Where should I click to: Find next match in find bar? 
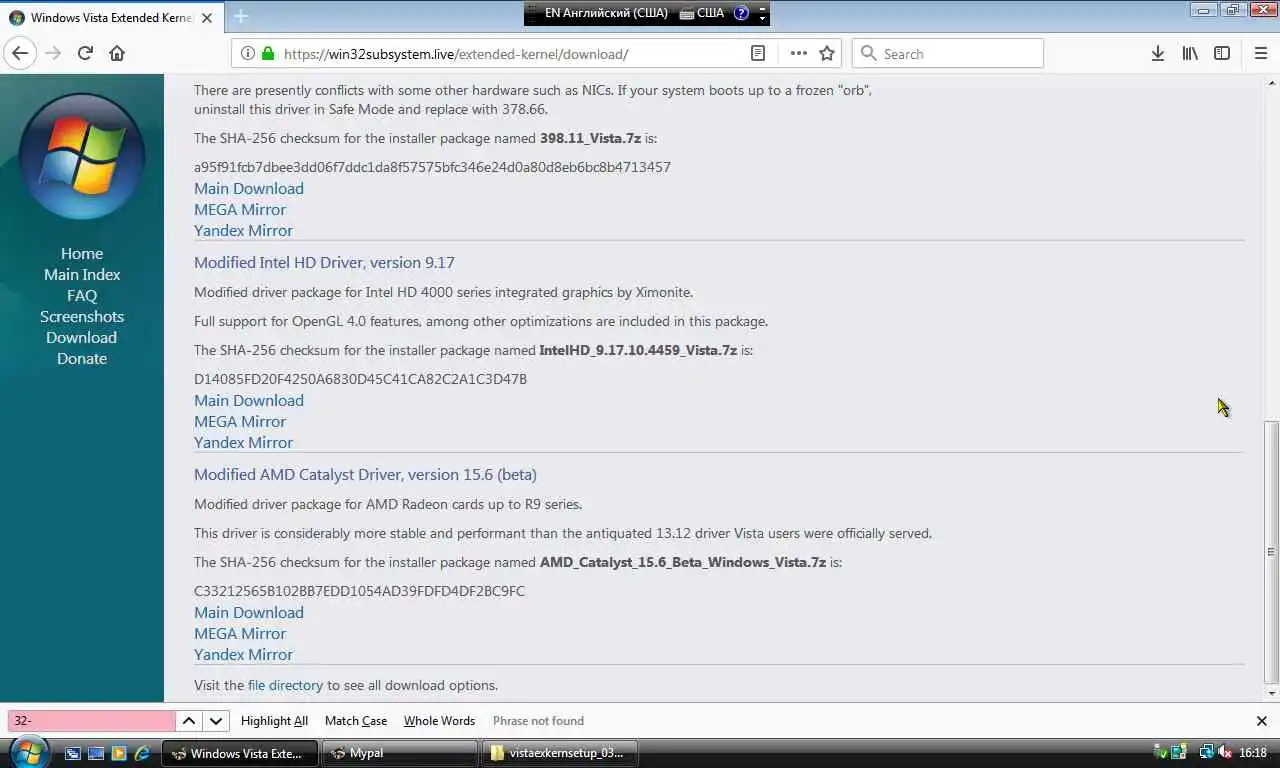[x=216, y=721]
